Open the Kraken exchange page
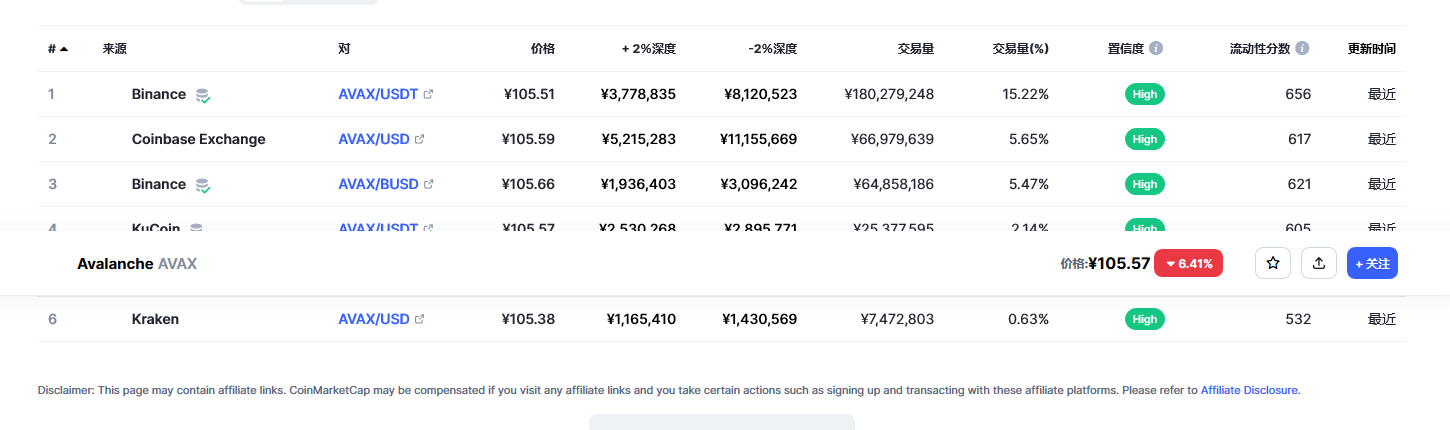The width and height of the screenshot is (1450, 430). pyautogui.click(x=155, y=319)
